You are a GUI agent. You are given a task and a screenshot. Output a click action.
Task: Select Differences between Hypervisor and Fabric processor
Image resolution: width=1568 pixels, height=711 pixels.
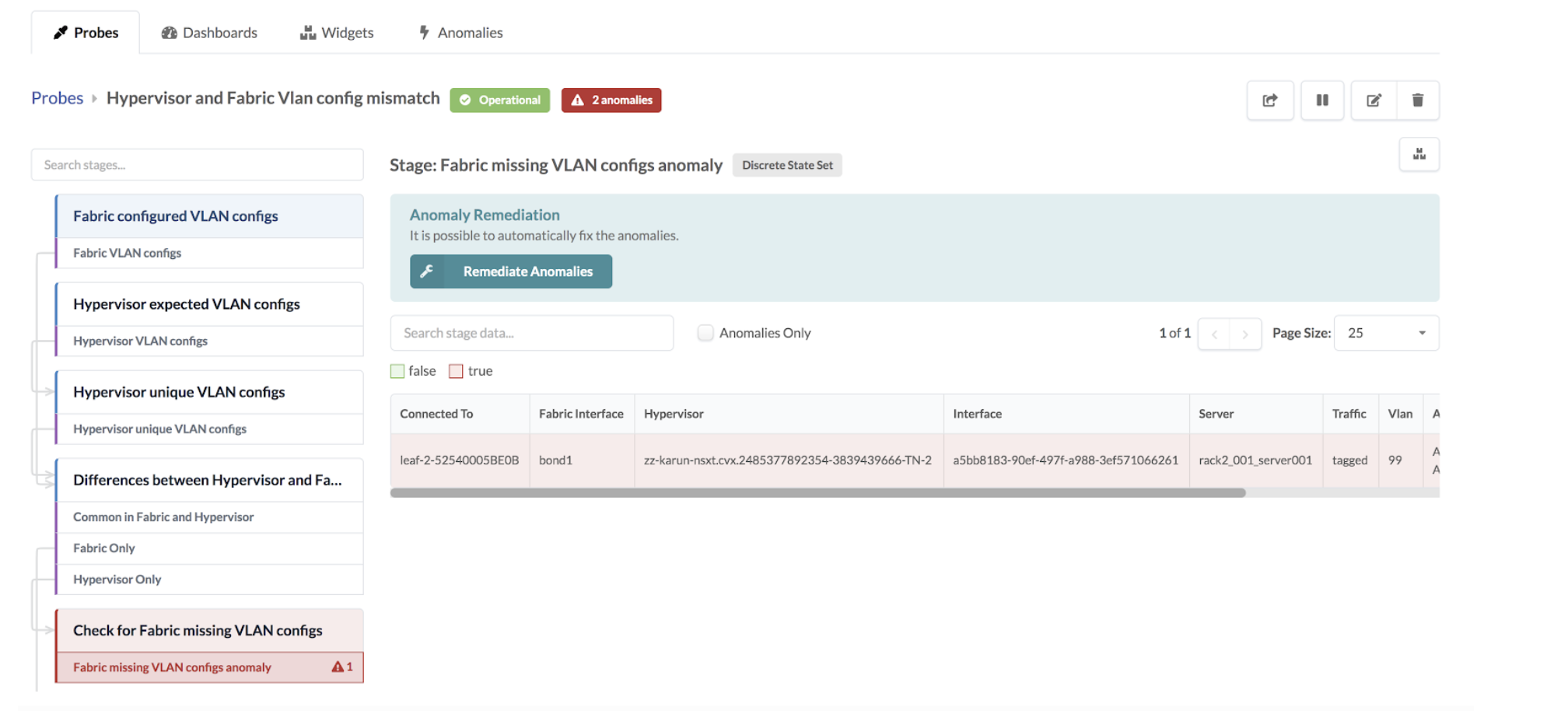tap(210, 480)
